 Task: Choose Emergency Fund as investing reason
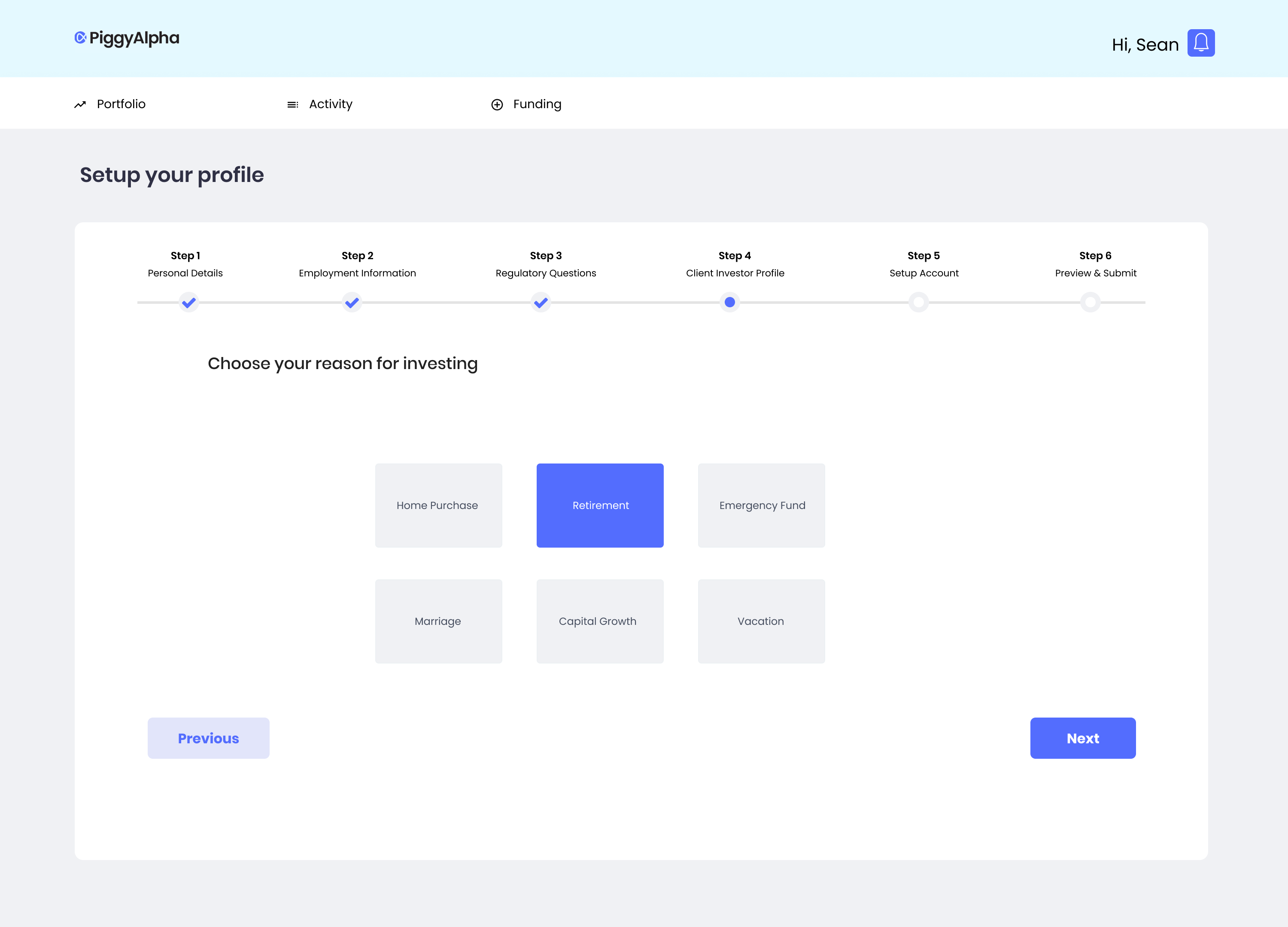pyautogui.click(x=761, y=505)
